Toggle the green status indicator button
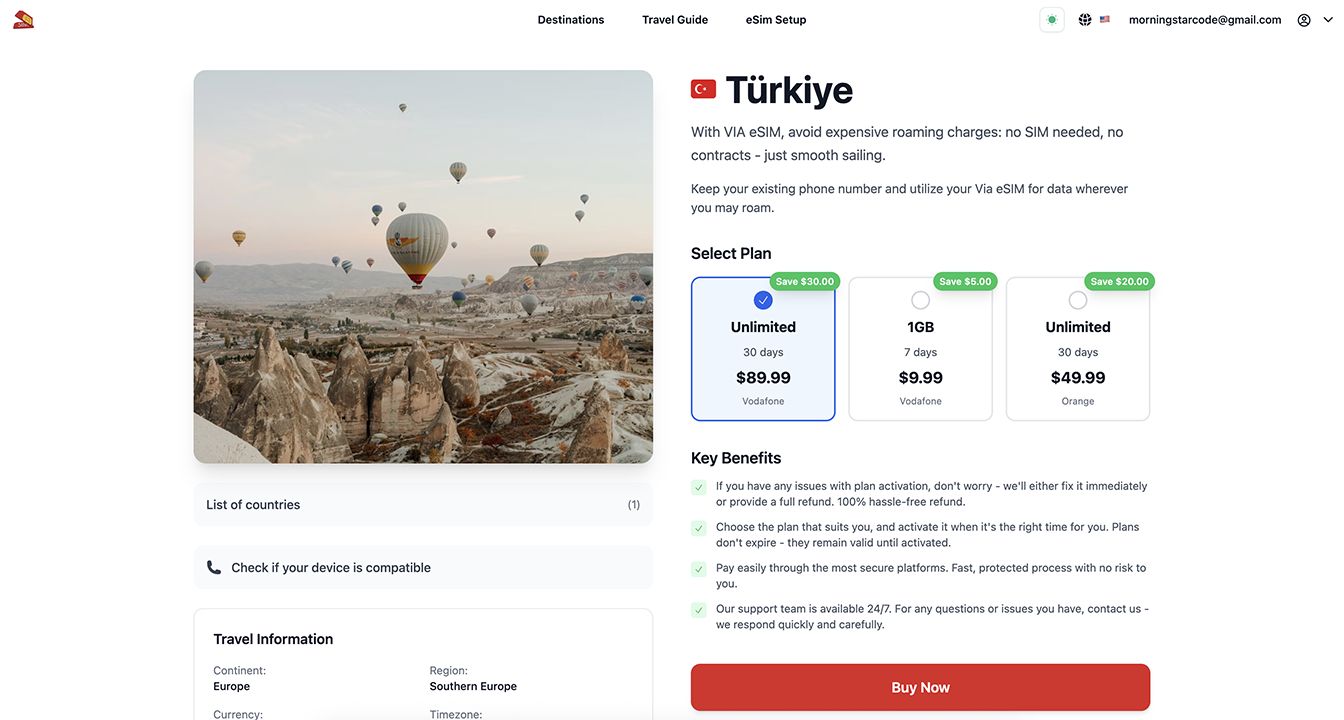 click(1051, 20)
